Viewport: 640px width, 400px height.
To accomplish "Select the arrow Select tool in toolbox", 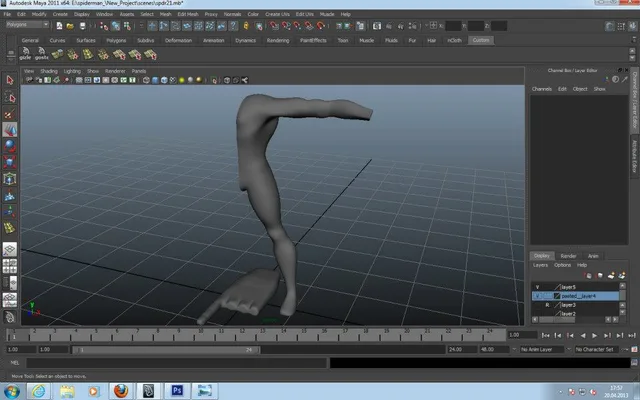I will click(x=10, y=80).
